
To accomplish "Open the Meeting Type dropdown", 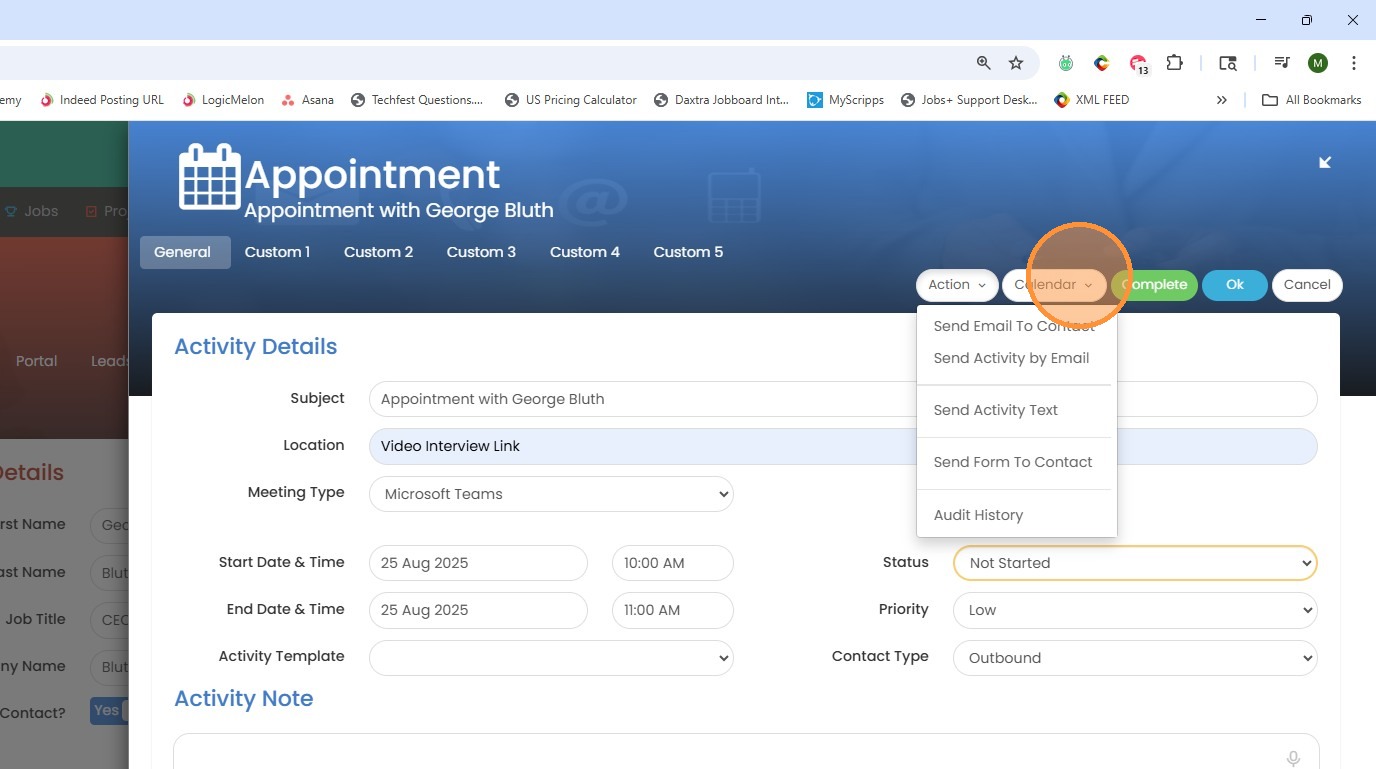I will point(551,494).
